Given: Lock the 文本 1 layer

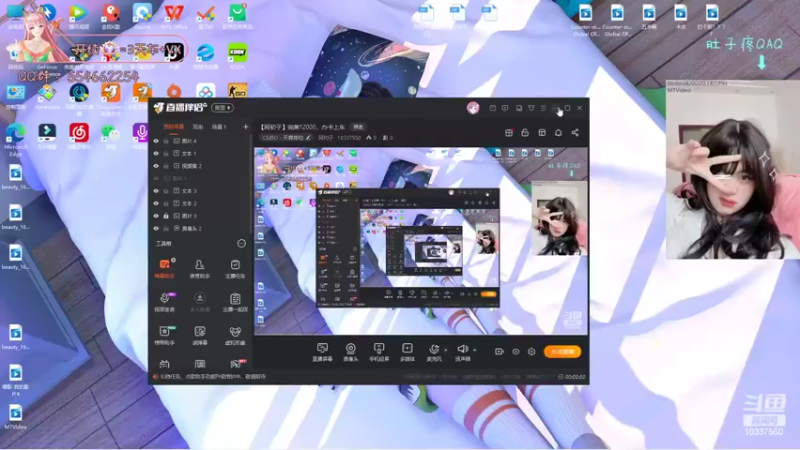Looking at the screenshot, I should pyautogui.click(x=166, y=154).
